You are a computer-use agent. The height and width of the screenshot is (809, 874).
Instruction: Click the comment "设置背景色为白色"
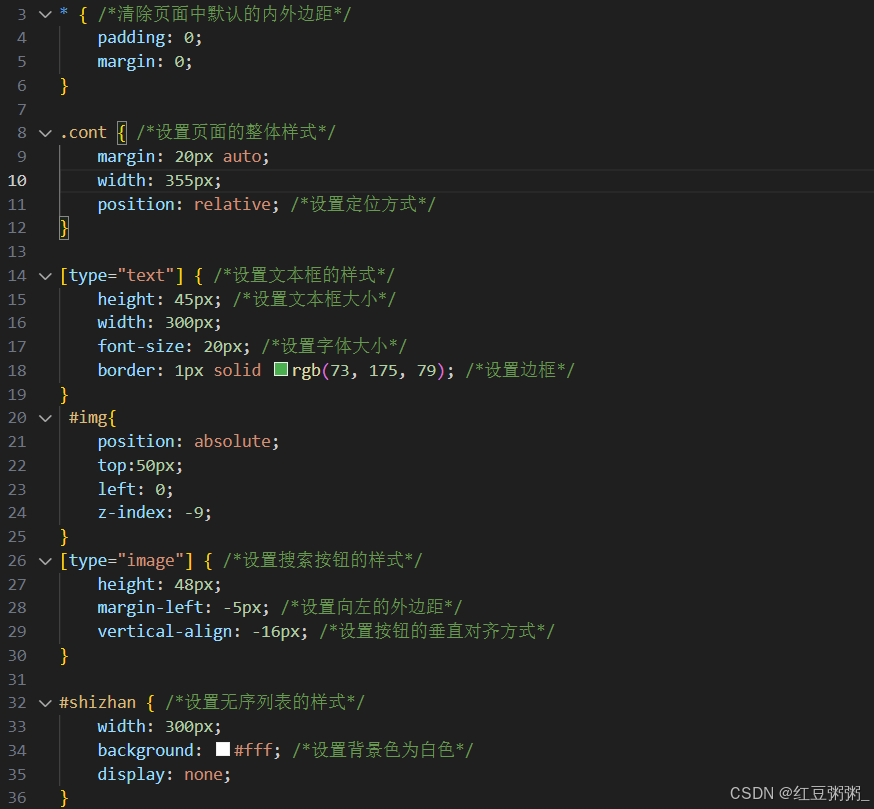coord(383,750)
